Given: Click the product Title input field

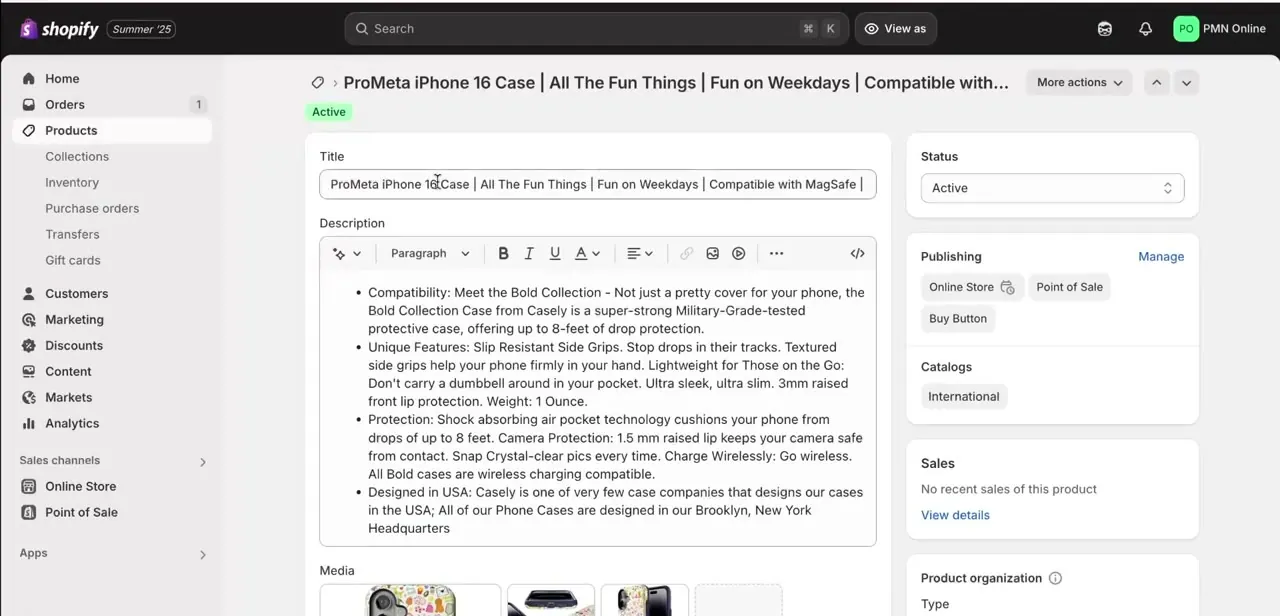Looking at the screenshot, I should 598,185.
